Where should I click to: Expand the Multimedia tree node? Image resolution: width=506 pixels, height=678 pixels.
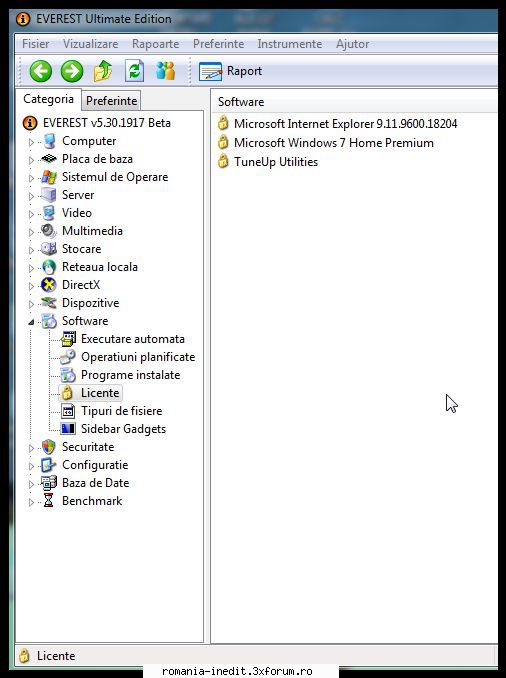[31, 232]
